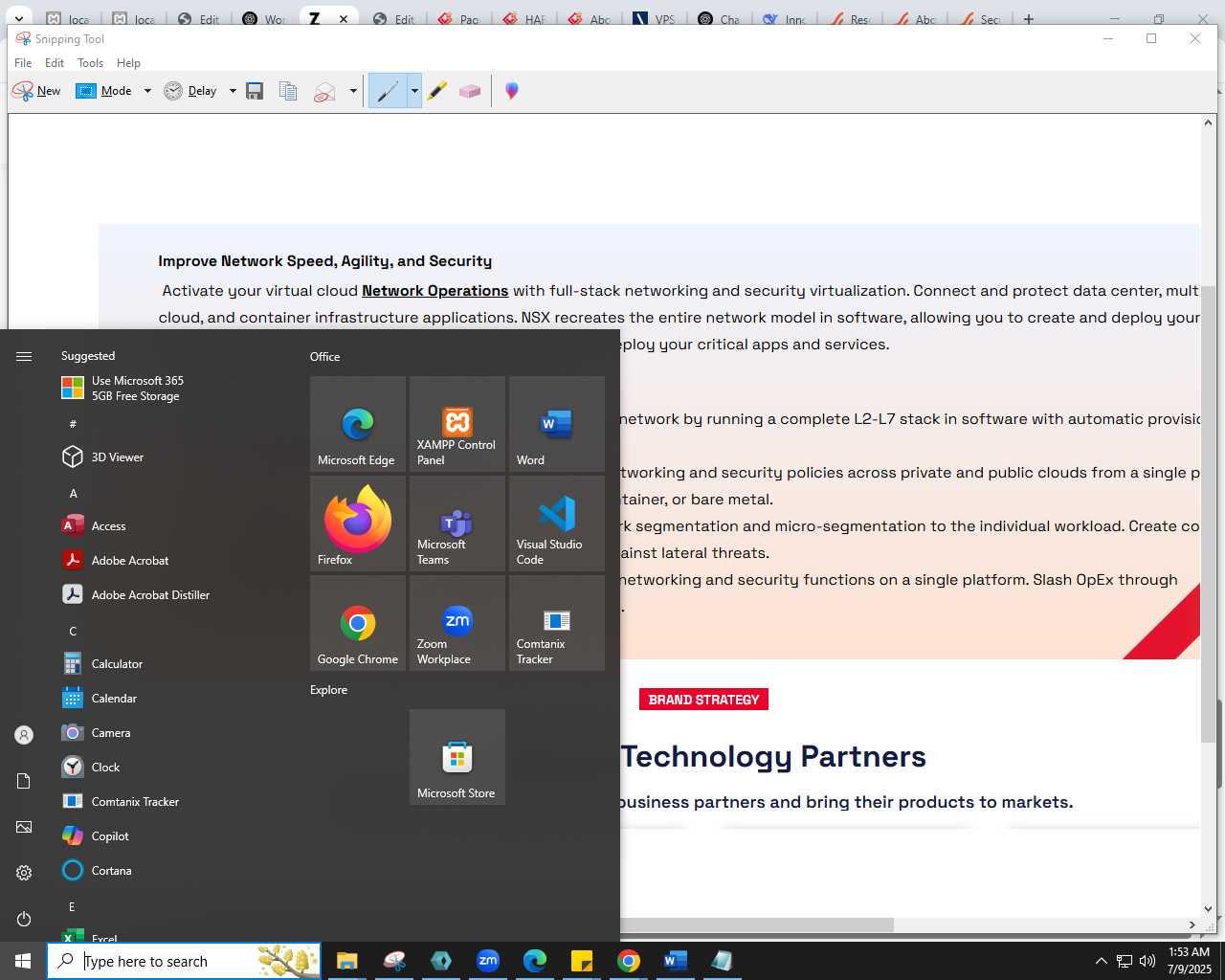Launch the Zoom Workplace tile
This screenshot has height=980, width=1225.
pos(457,623)
